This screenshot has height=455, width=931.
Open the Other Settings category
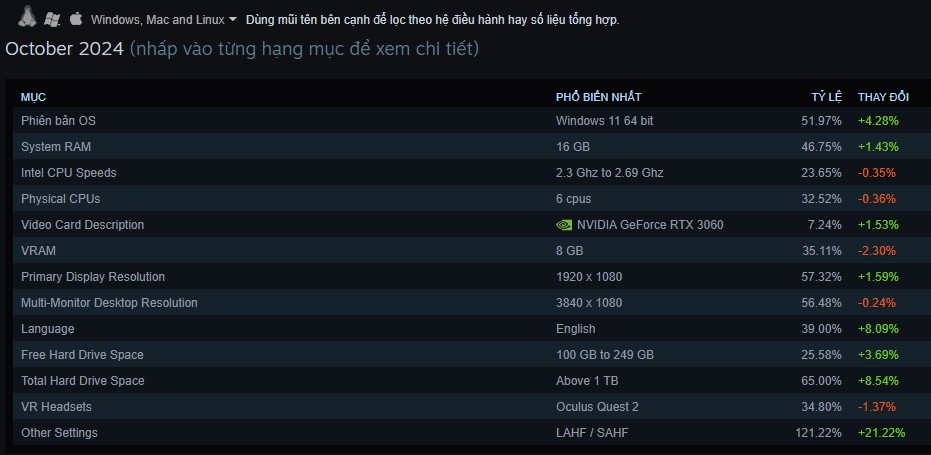pos(469,433)
